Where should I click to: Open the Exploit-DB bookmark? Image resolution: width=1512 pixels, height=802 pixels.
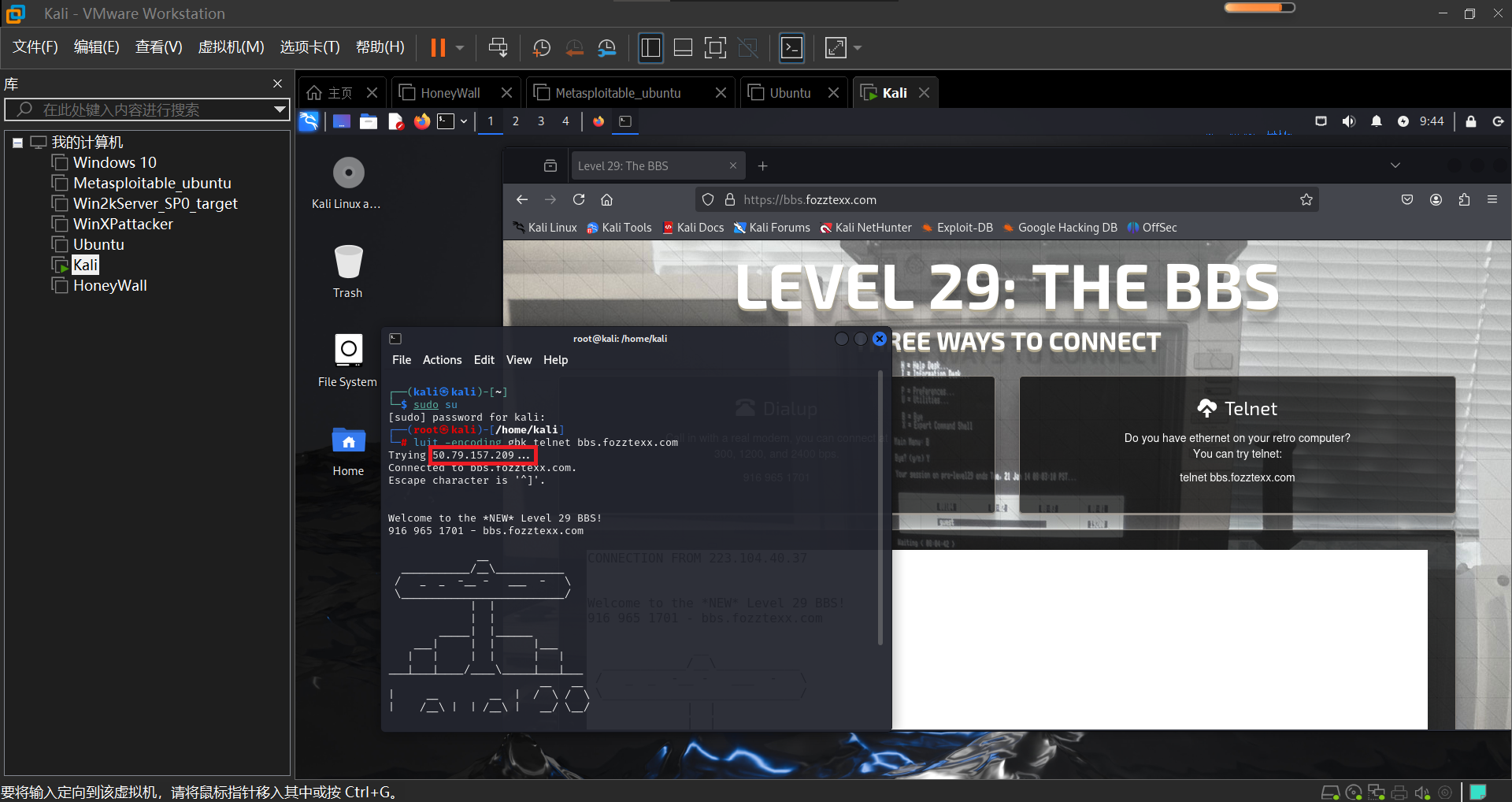point(958,228)
